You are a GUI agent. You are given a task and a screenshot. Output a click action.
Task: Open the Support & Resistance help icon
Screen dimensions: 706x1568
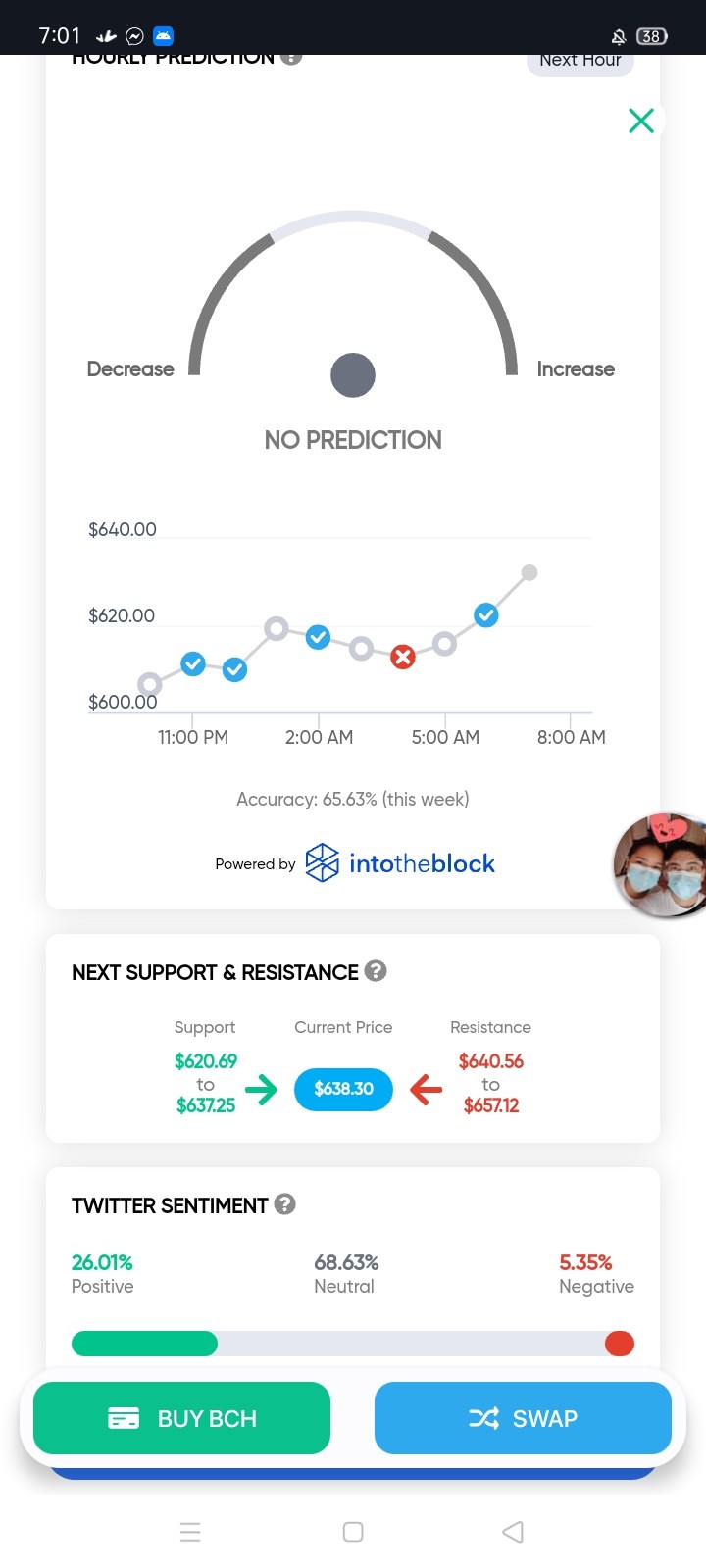pos(376,970)
